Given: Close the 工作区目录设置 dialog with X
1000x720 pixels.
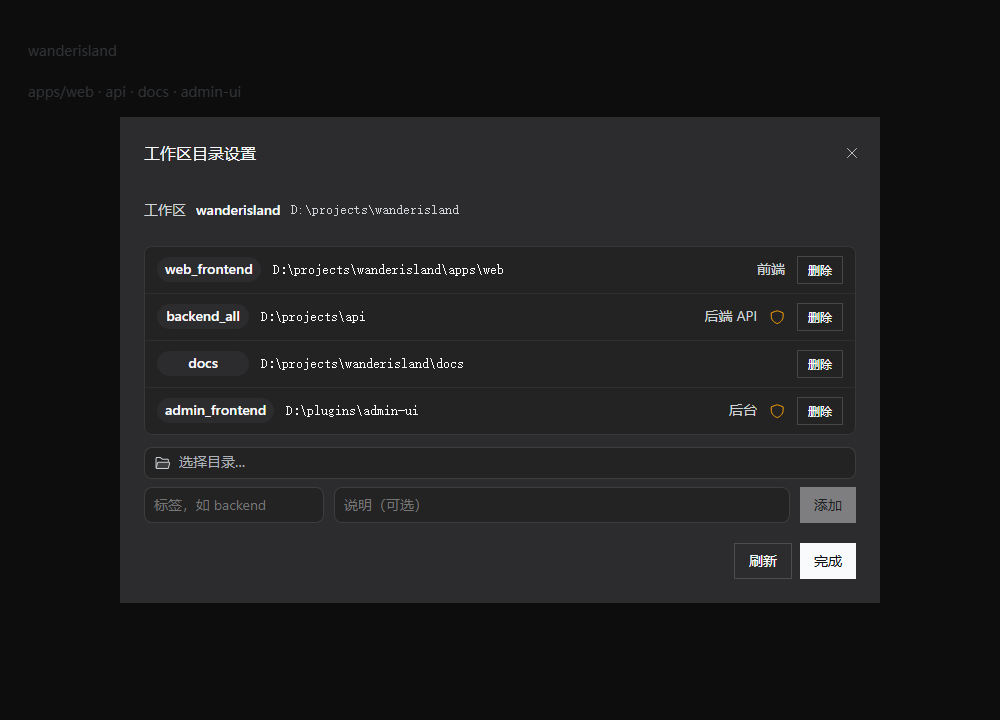Looking at the screenshot, I should (851, 153).
